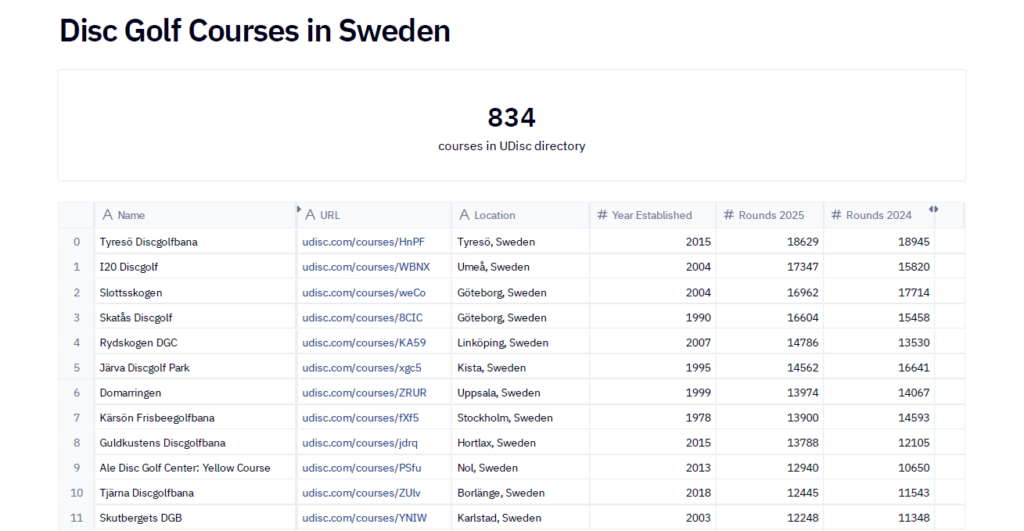Screen dimensions: 1024x531
Task: Open the Tyresö Discgolfbana UDisc link
Action: 363,242
